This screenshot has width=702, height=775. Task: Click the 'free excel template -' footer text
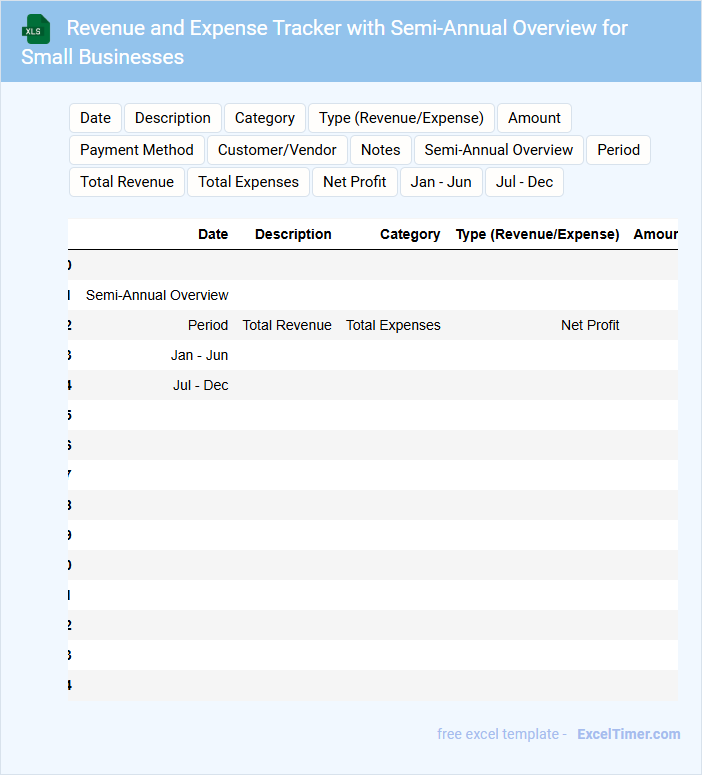(x=501, y=734)
